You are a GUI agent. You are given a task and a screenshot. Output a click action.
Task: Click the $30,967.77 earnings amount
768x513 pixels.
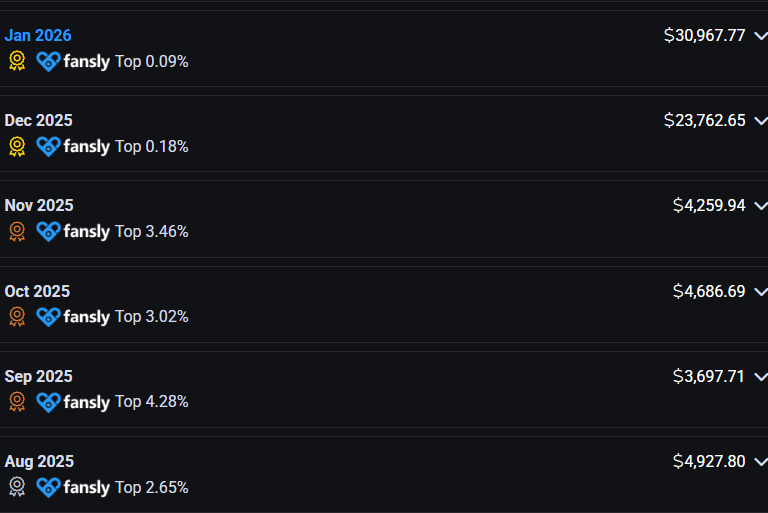pos(705,35)
